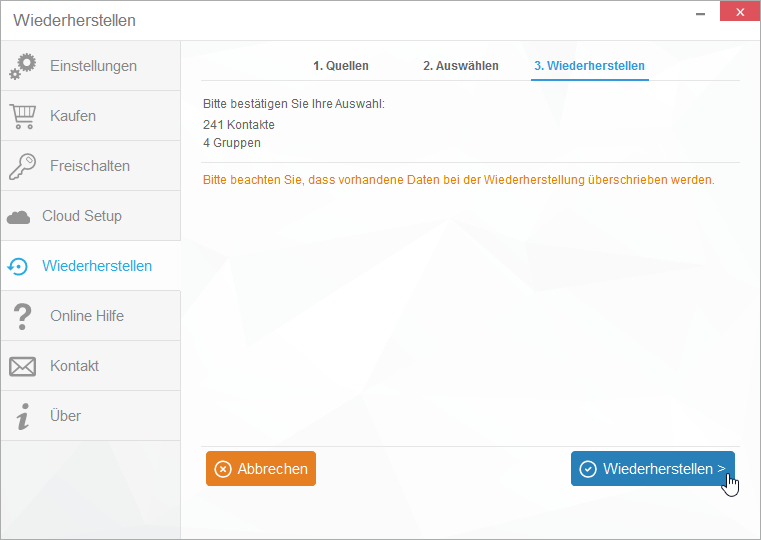This screenshot has width=761, height=540.
Task: Show the Über sidebar entry
Action: coord(91,416)
